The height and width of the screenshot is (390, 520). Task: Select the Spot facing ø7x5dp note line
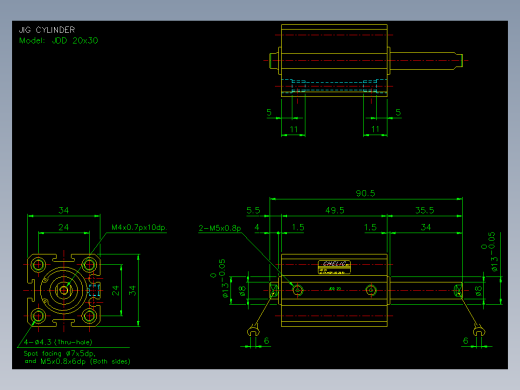60,353
